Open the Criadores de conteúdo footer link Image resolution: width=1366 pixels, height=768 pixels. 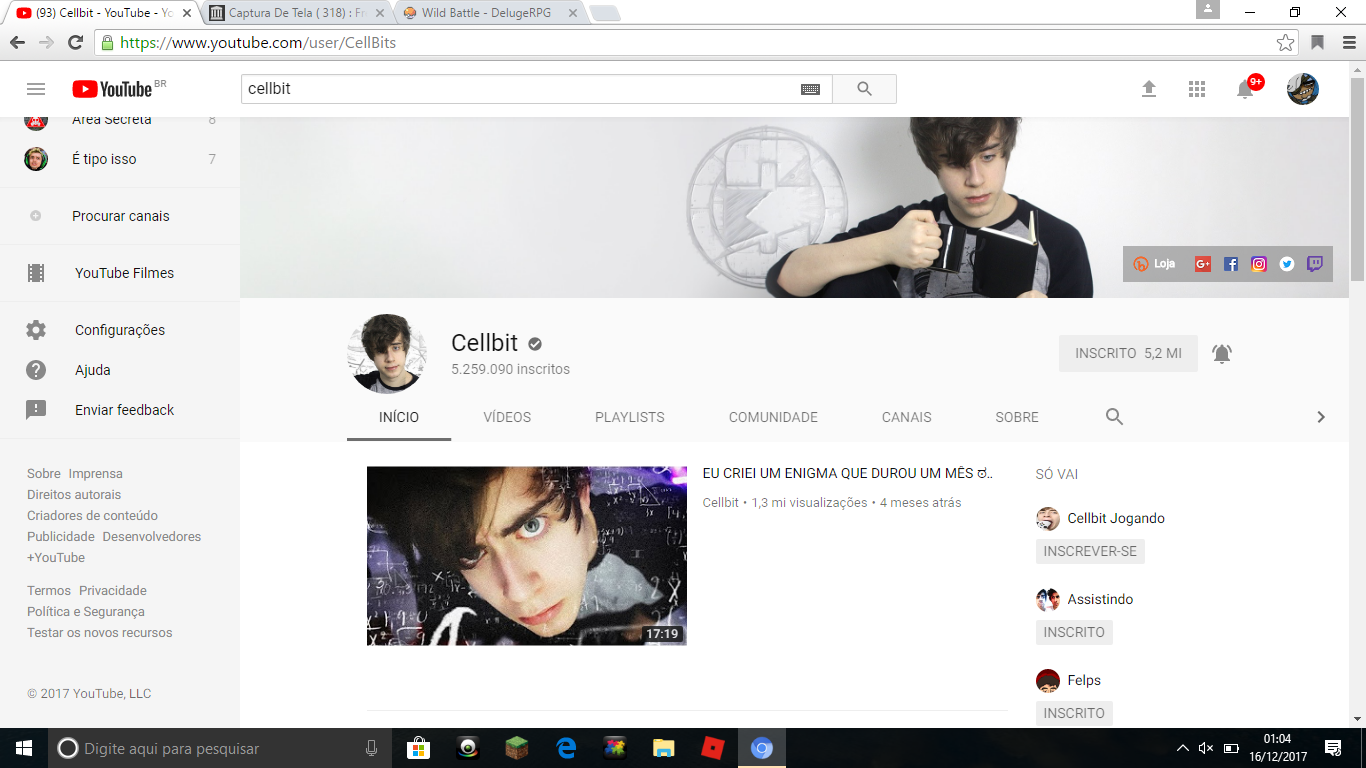pos(92,516)
